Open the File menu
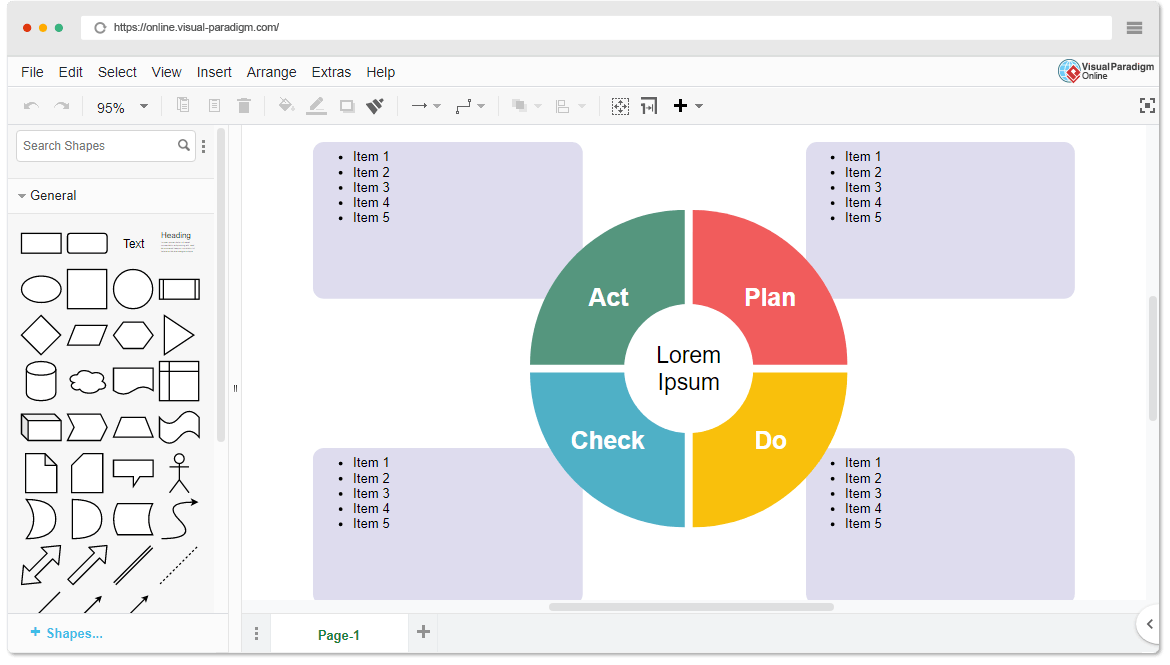Screen dimensions: 1170x665 point(32,72)
